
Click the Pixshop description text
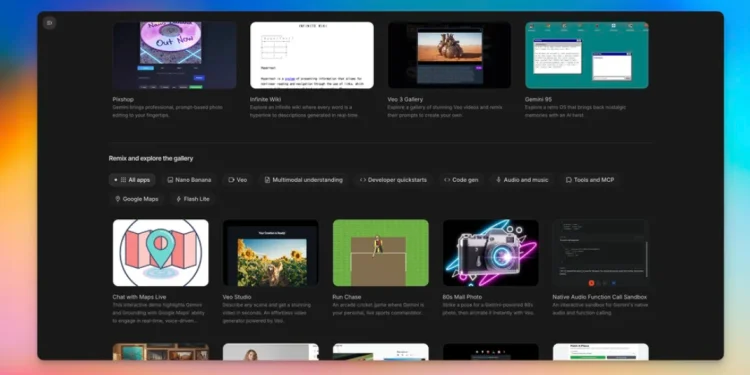[167, 111]
